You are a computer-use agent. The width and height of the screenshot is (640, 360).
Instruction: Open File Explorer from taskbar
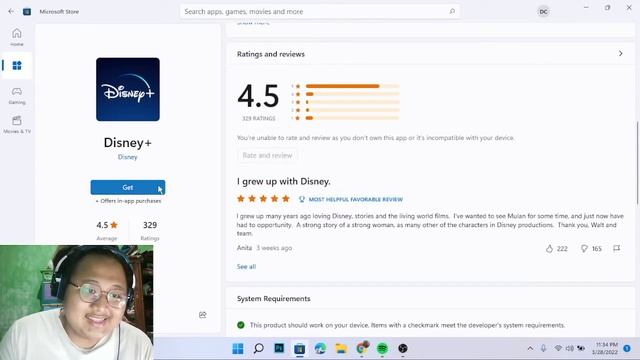[x=341, y=349]
